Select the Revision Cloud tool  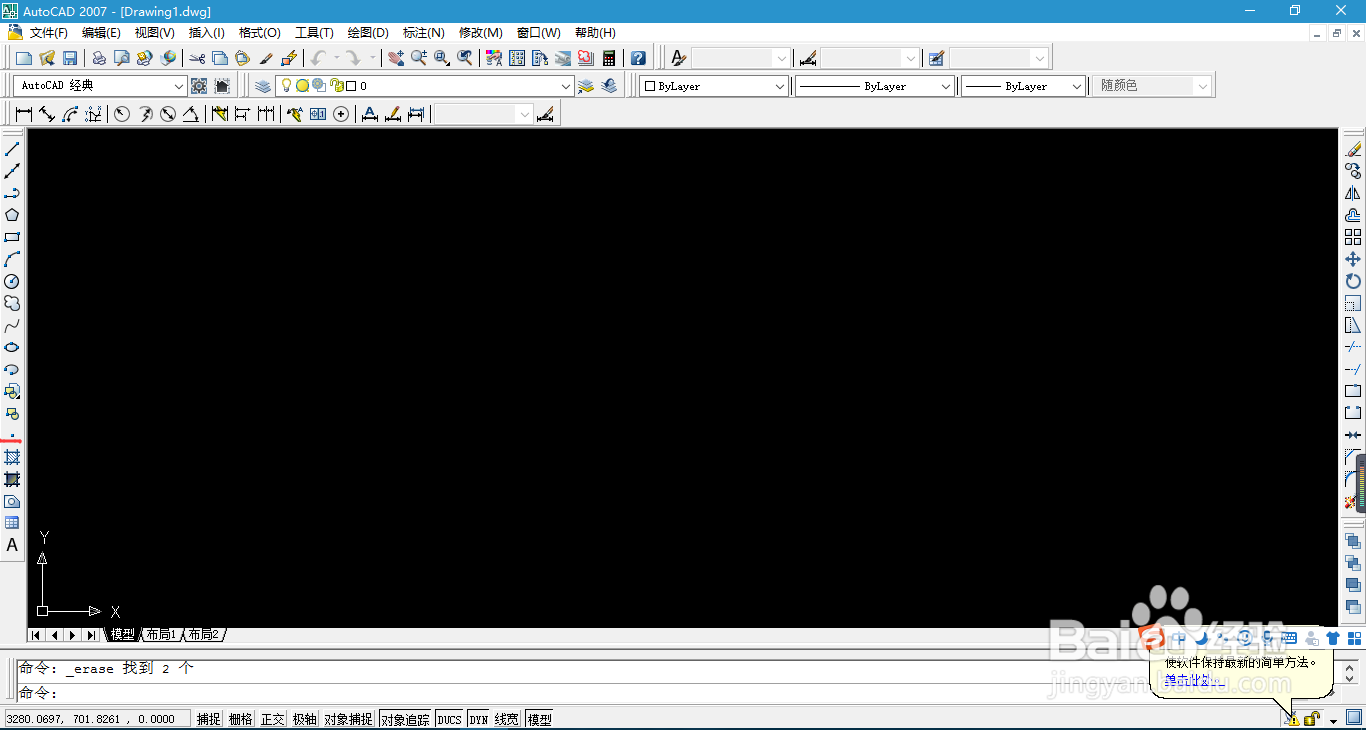click(x=12, y=303)
